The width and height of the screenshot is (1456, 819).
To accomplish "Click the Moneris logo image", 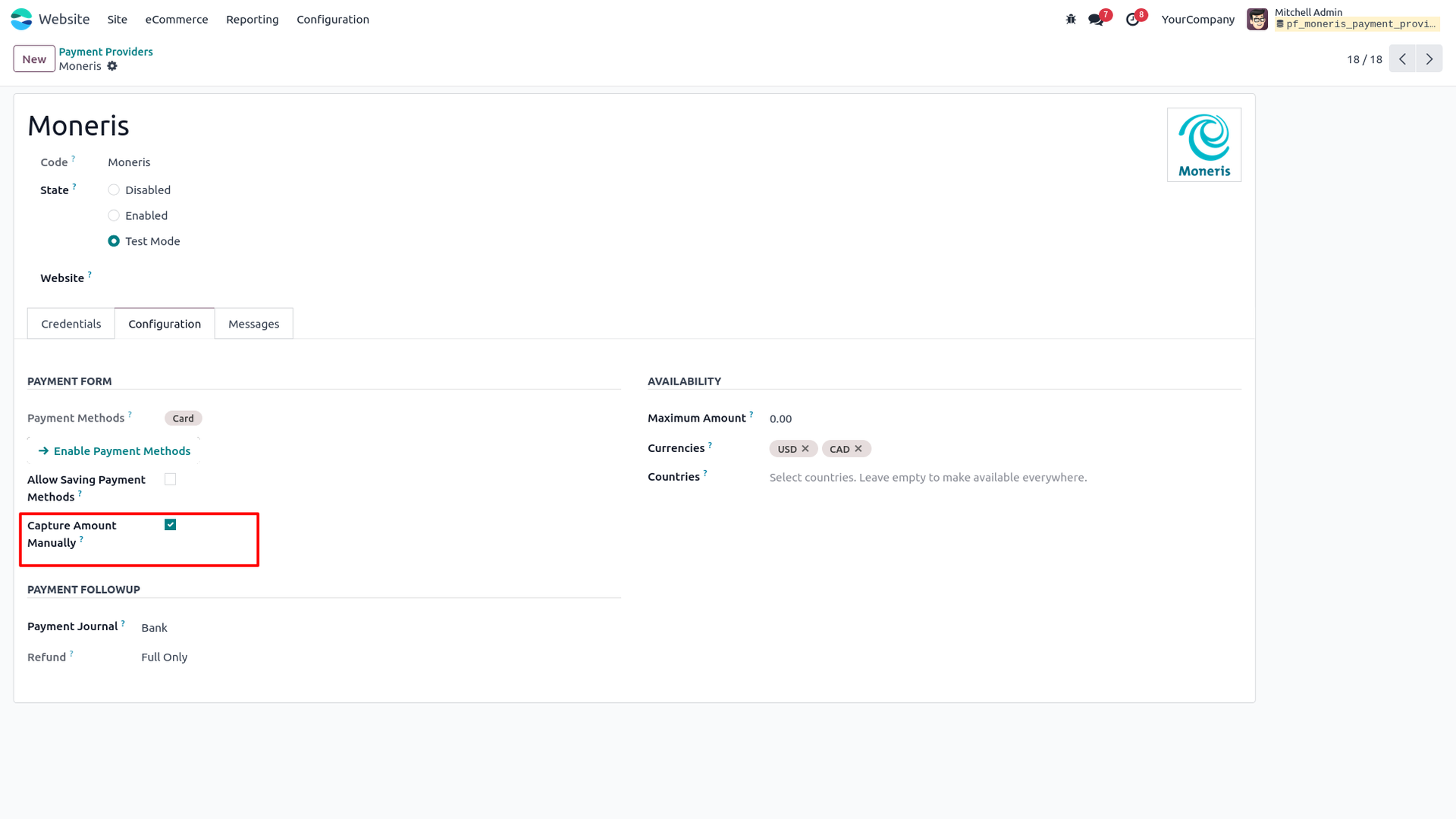I will click(x=1204, y=145).
